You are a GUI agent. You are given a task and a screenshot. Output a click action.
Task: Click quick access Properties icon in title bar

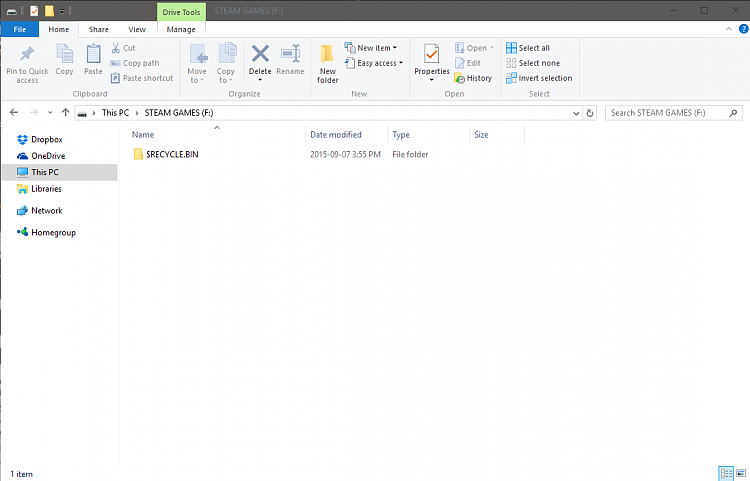[34, 11]
